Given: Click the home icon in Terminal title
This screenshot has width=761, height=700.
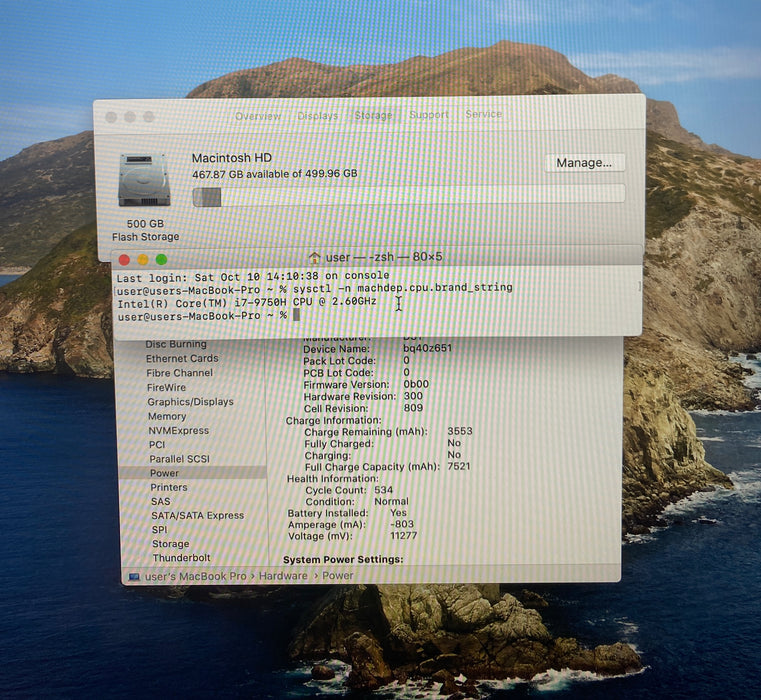Looking at the screenshot, I should [x=314, y=258].
